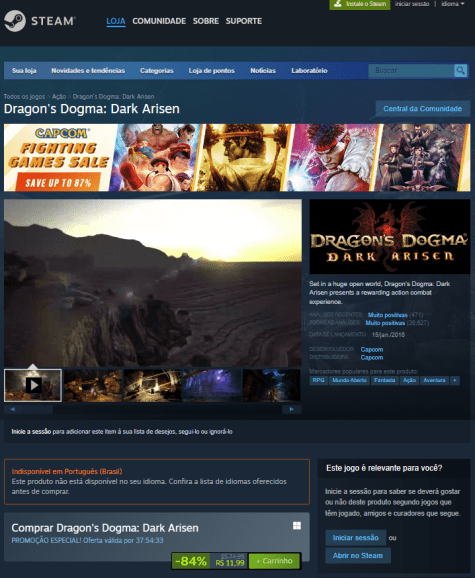475x578 pixels.
Task: Play the trailer video thumbnail
Action: [33, 385]
